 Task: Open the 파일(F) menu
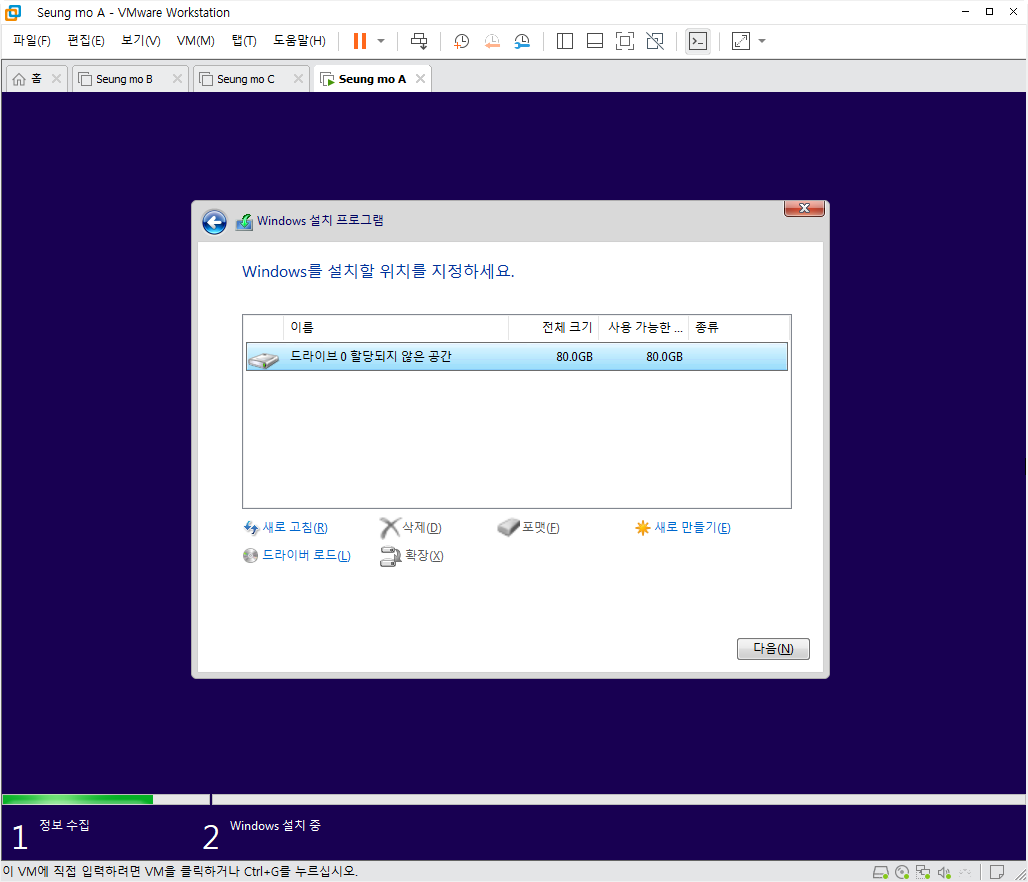(x=31, y=41)
